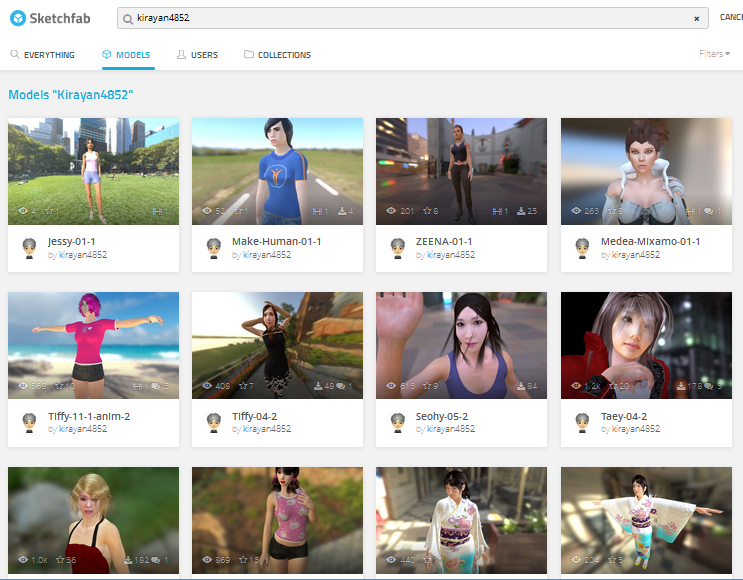Click the views eye icon on Seohy-05-2

coord(391,386)
